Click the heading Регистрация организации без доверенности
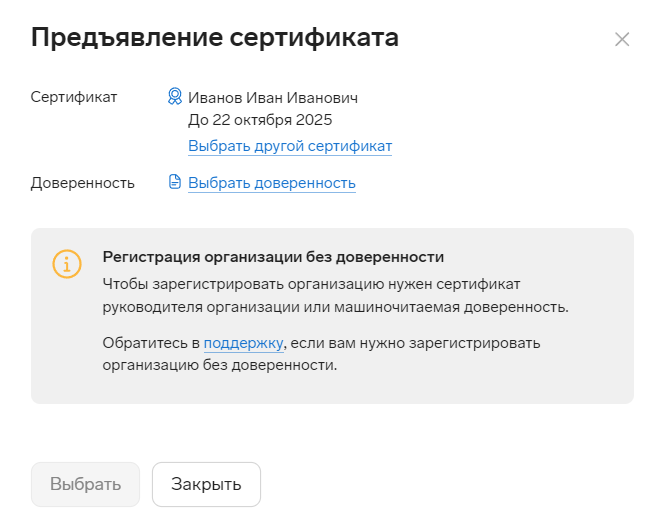 [x=273, y=257]
